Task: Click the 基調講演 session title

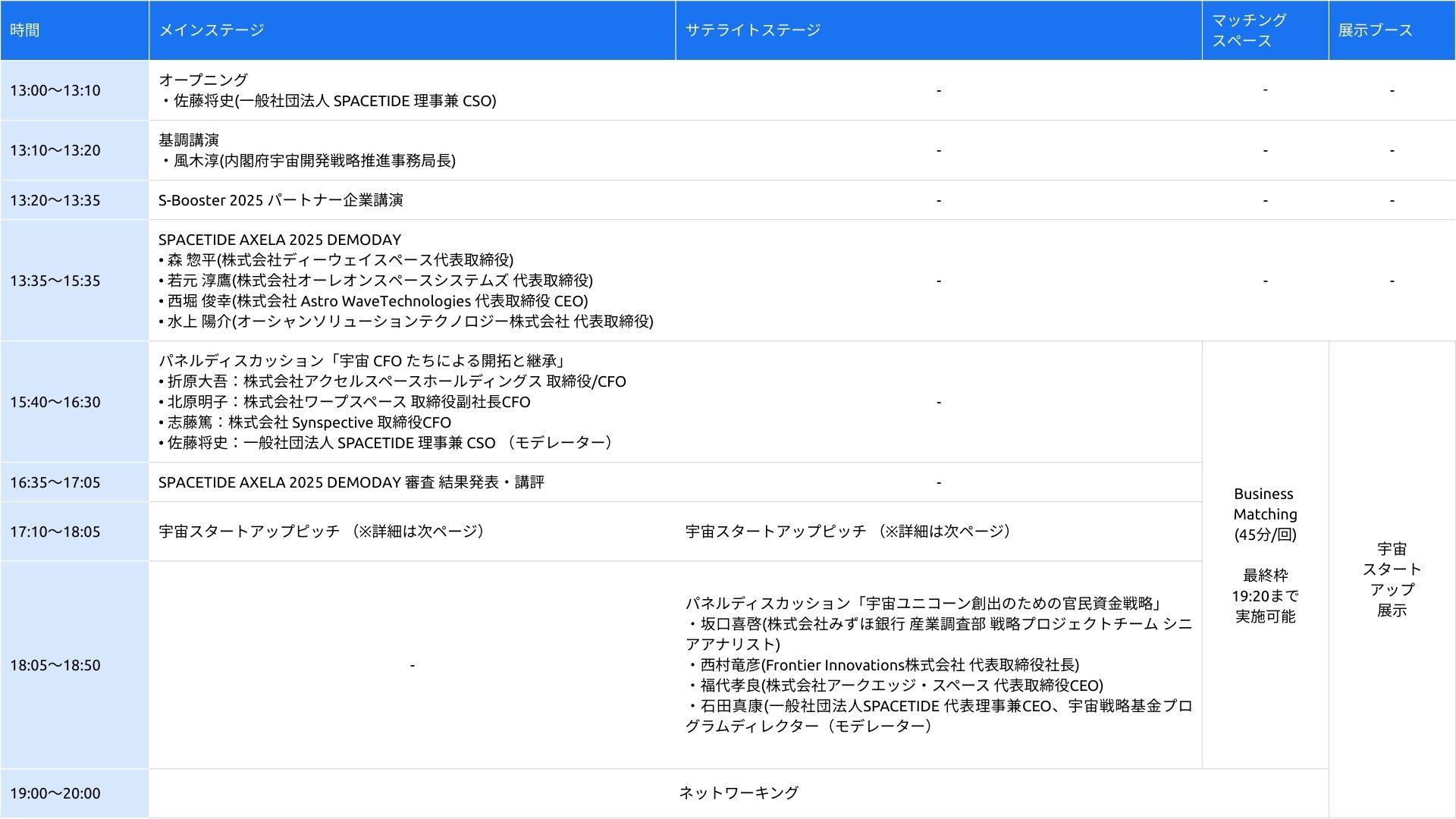Action: coord(189,140)
